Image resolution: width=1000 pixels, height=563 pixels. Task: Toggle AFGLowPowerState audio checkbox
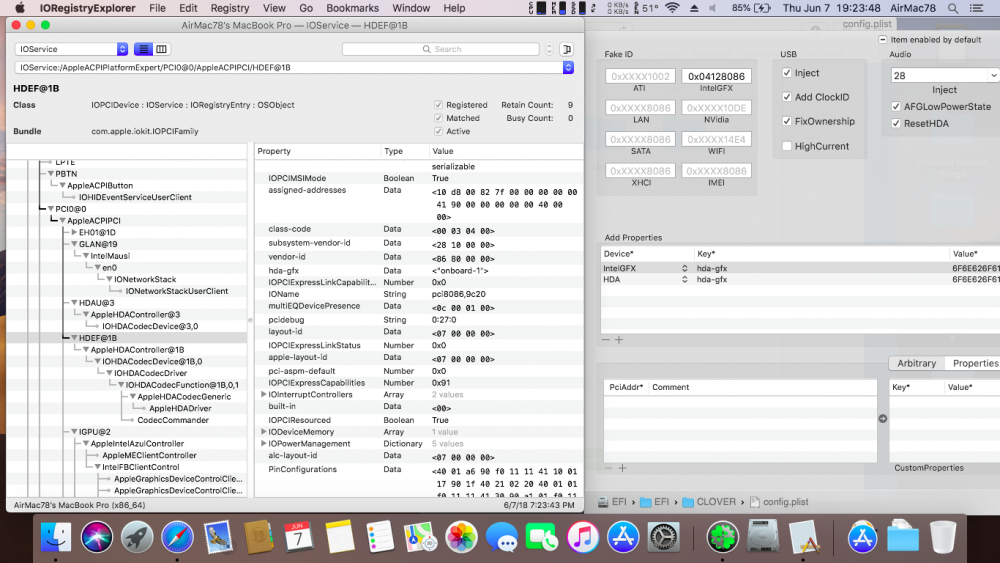896,106
